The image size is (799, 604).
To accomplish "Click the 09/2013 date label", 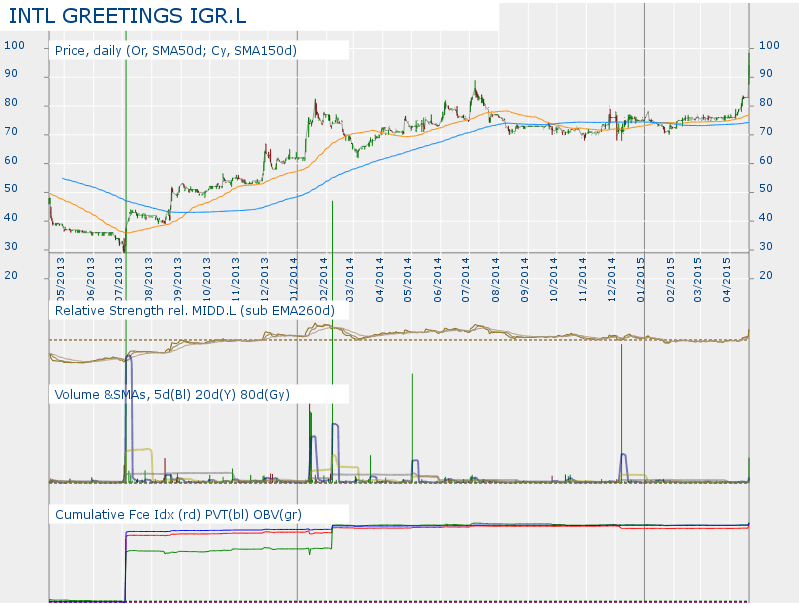I will tap(177, 280).
